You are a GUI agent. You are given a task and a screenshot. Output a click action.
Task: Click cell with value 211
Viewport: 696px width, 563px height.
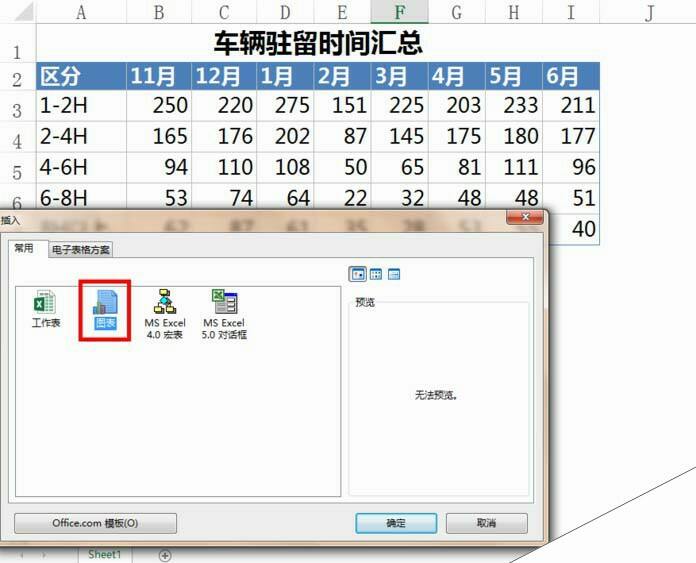click(571, 106)
